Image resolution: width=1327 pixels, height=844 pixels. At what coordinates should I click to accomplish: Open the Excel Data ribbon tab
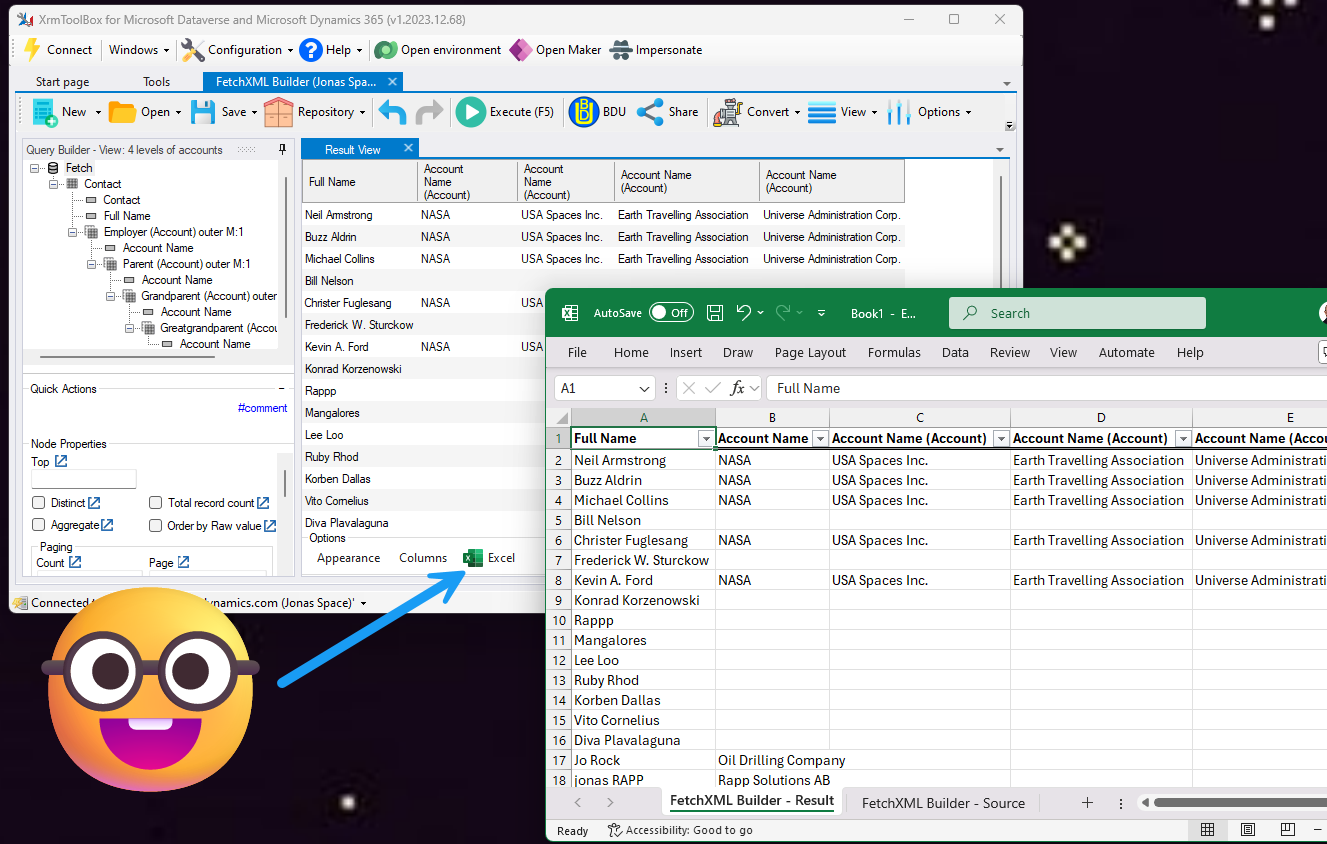click(955, 352)
